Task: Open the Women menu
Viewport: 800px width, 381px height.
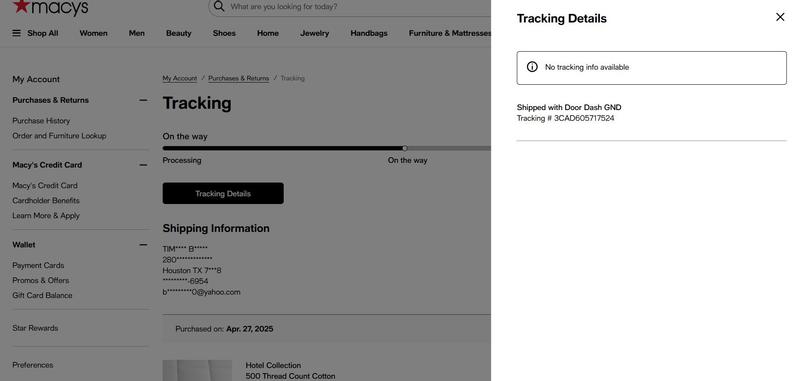Action: (93, 33)
